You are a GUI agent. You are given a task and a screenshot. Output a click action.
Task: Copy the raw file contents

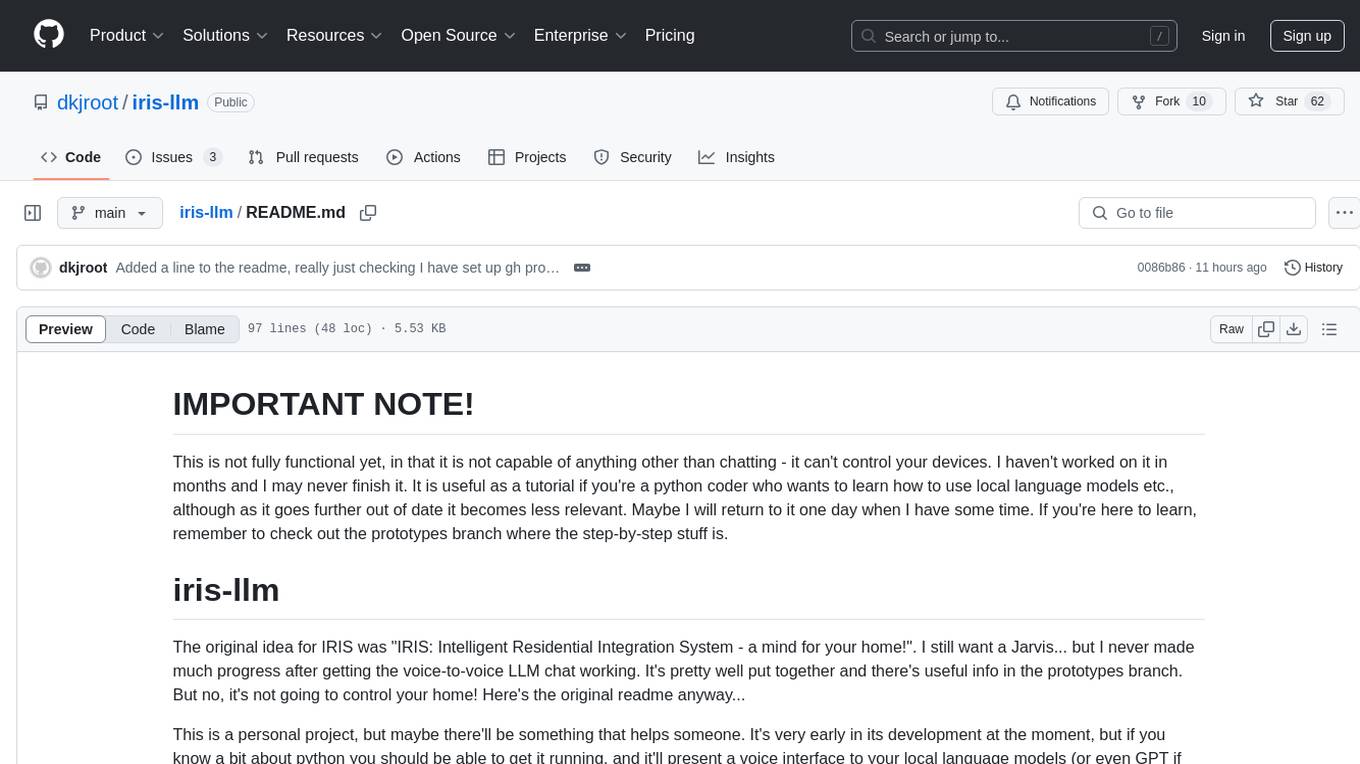pos(1266,329)
